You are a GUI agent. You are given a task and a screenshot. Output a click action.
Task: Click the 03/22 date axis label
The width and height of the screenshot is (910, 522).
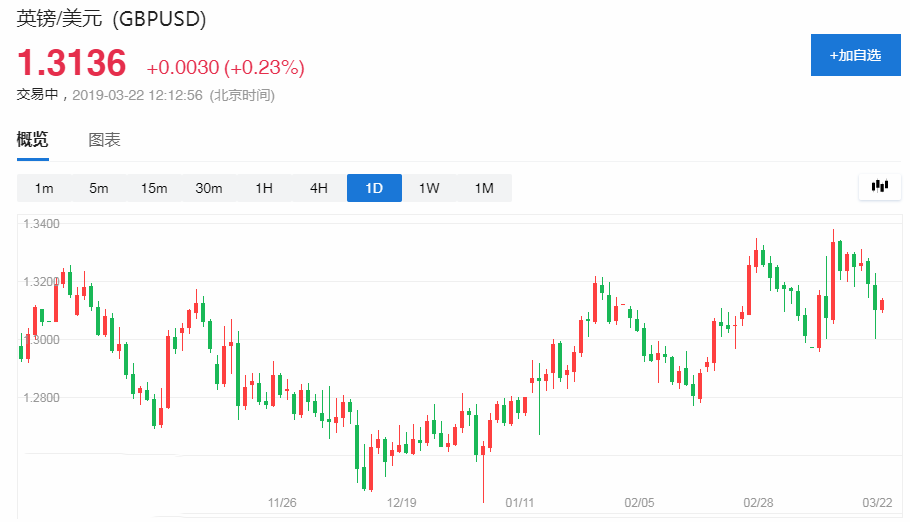tap(877, 503)
